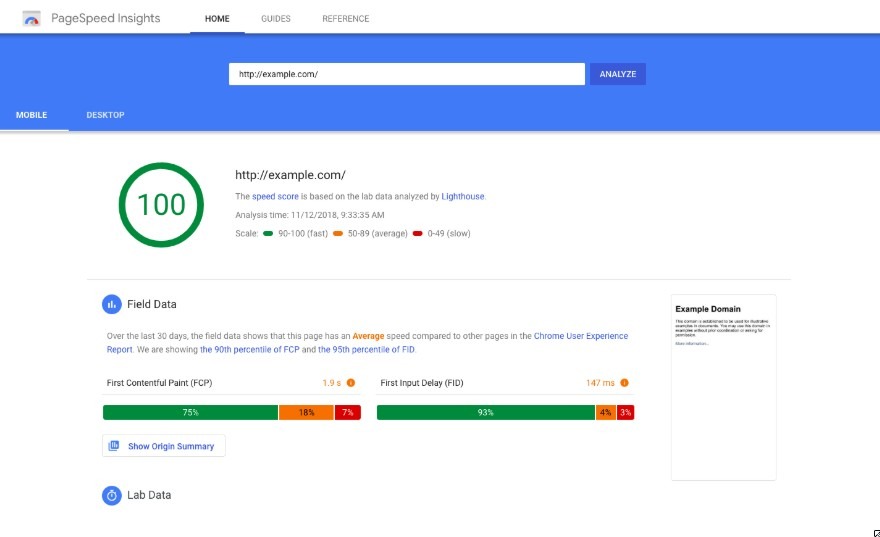The width and height of the screenshot is (880, 537).
Task: Click the FID green 93% bar segment
Action: coord(485,412)
